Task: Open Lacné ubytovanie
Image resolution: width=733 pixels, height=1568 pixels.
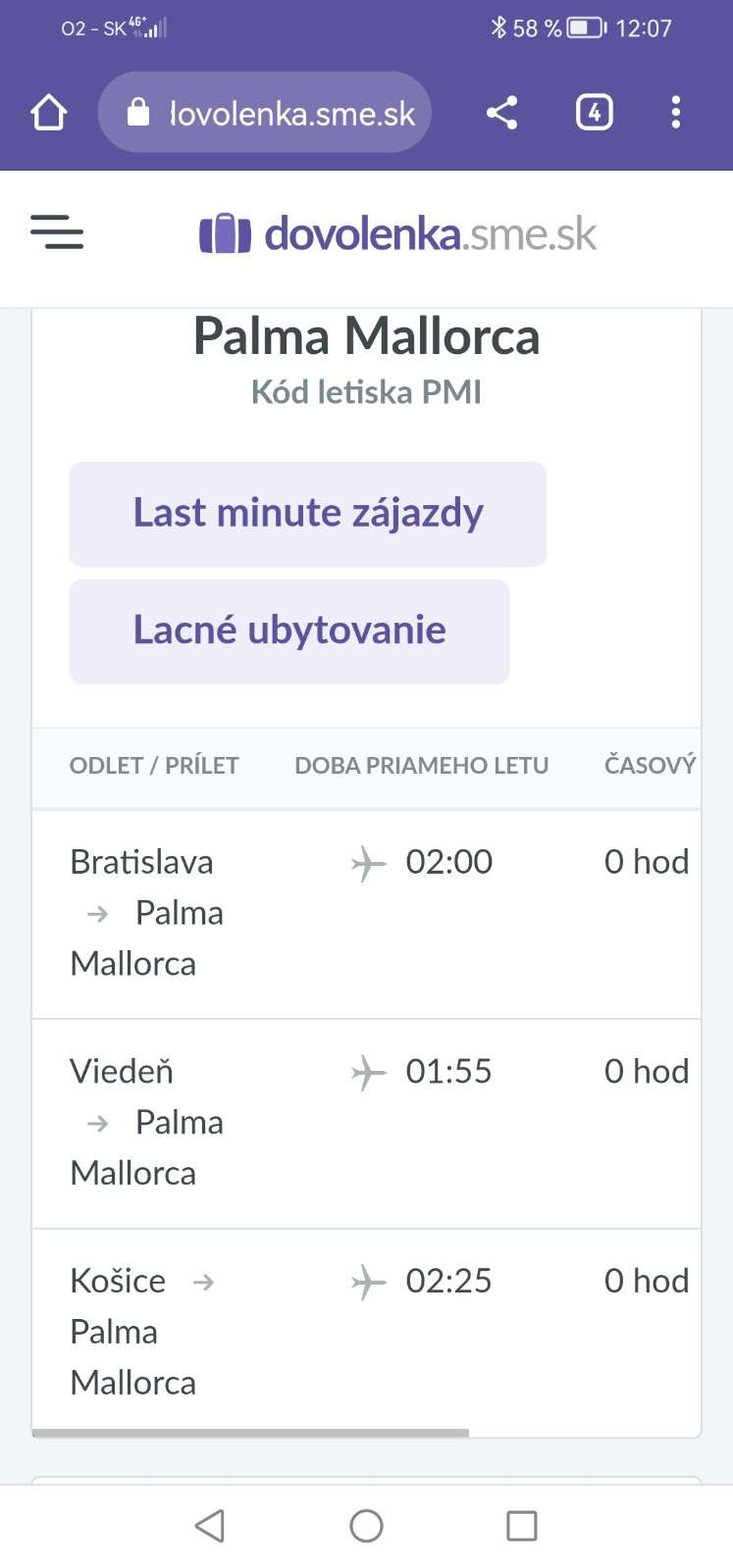Action: tap(288, 631)
